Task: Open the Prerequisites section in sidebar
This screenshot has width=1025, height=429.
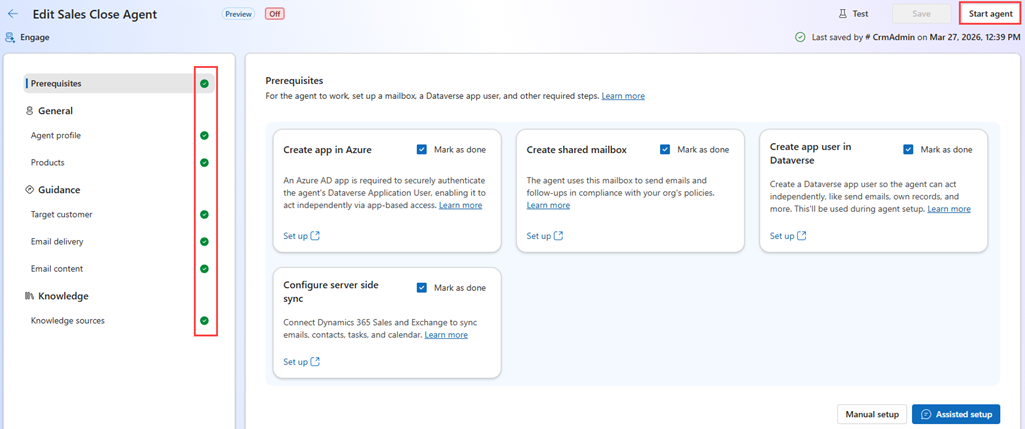Action: (56, 83)
